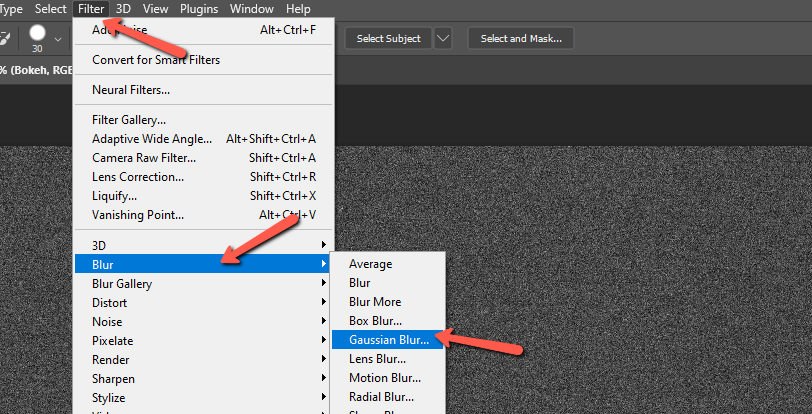The width and height of the screenshot is (812, 414).
Task: Select Liquify from the Filter menu
Action: click(115, 196)
